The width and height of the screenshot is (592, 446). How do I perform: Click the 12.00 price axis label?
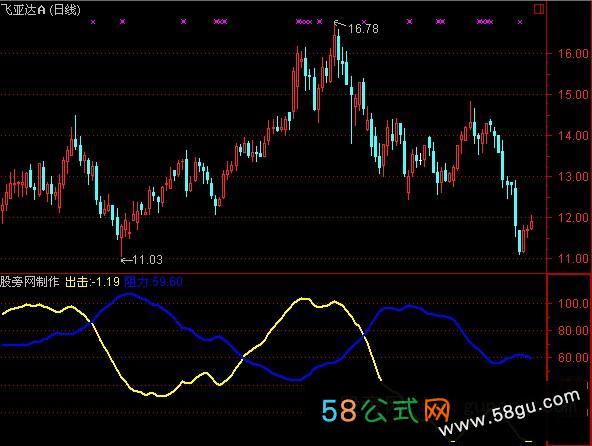click(x=573, y=218)
